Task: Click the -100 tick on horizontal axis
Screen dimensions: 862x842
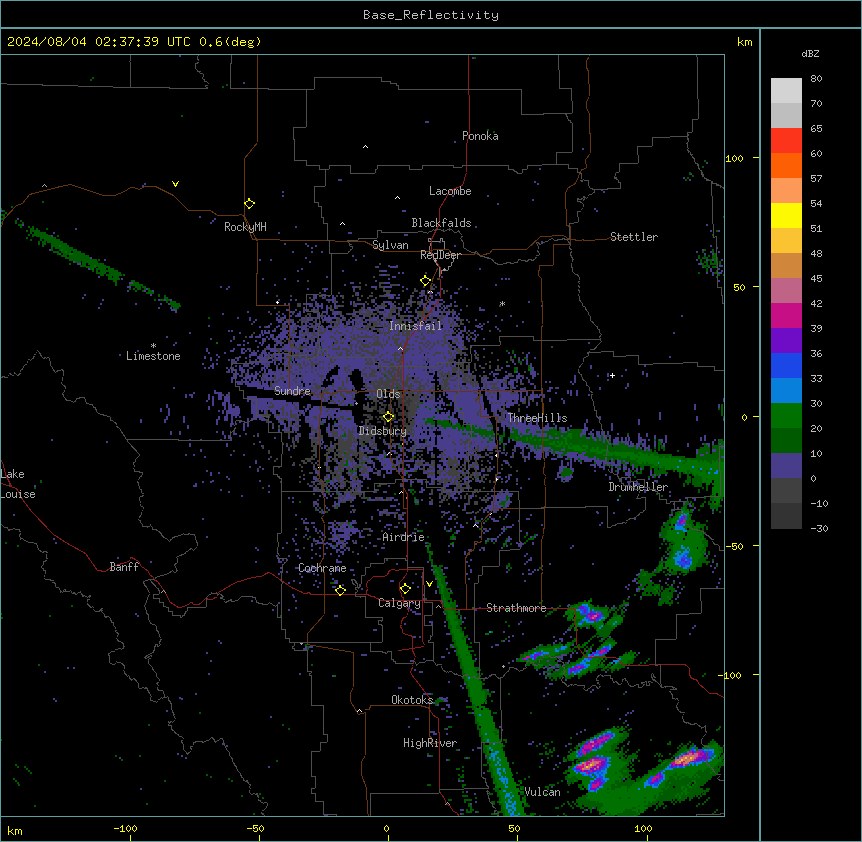Action: point(125,828)
